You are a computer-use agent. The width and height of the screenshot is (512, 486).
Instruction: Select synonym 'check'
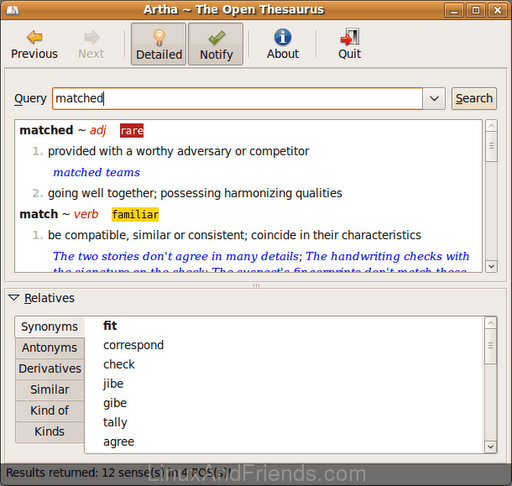point(119,364)
